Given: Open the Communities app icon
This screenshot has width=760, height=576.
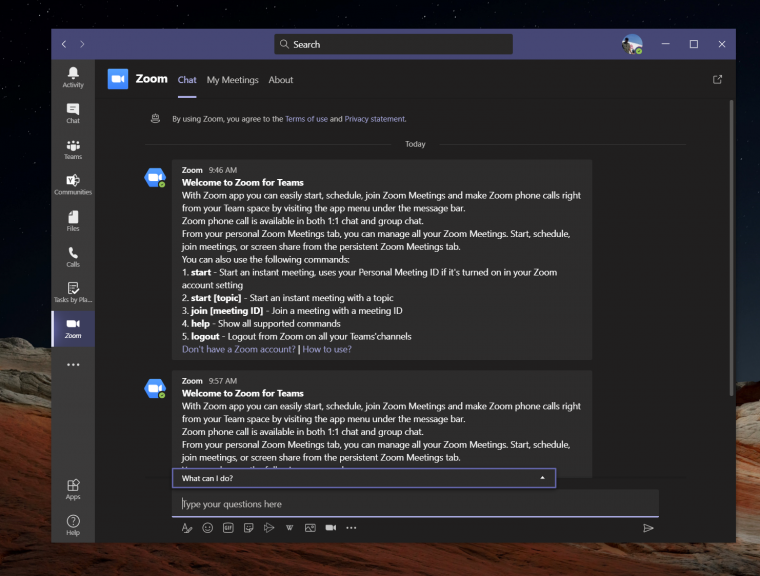Looking at the screenshot, I should point(73,185).
